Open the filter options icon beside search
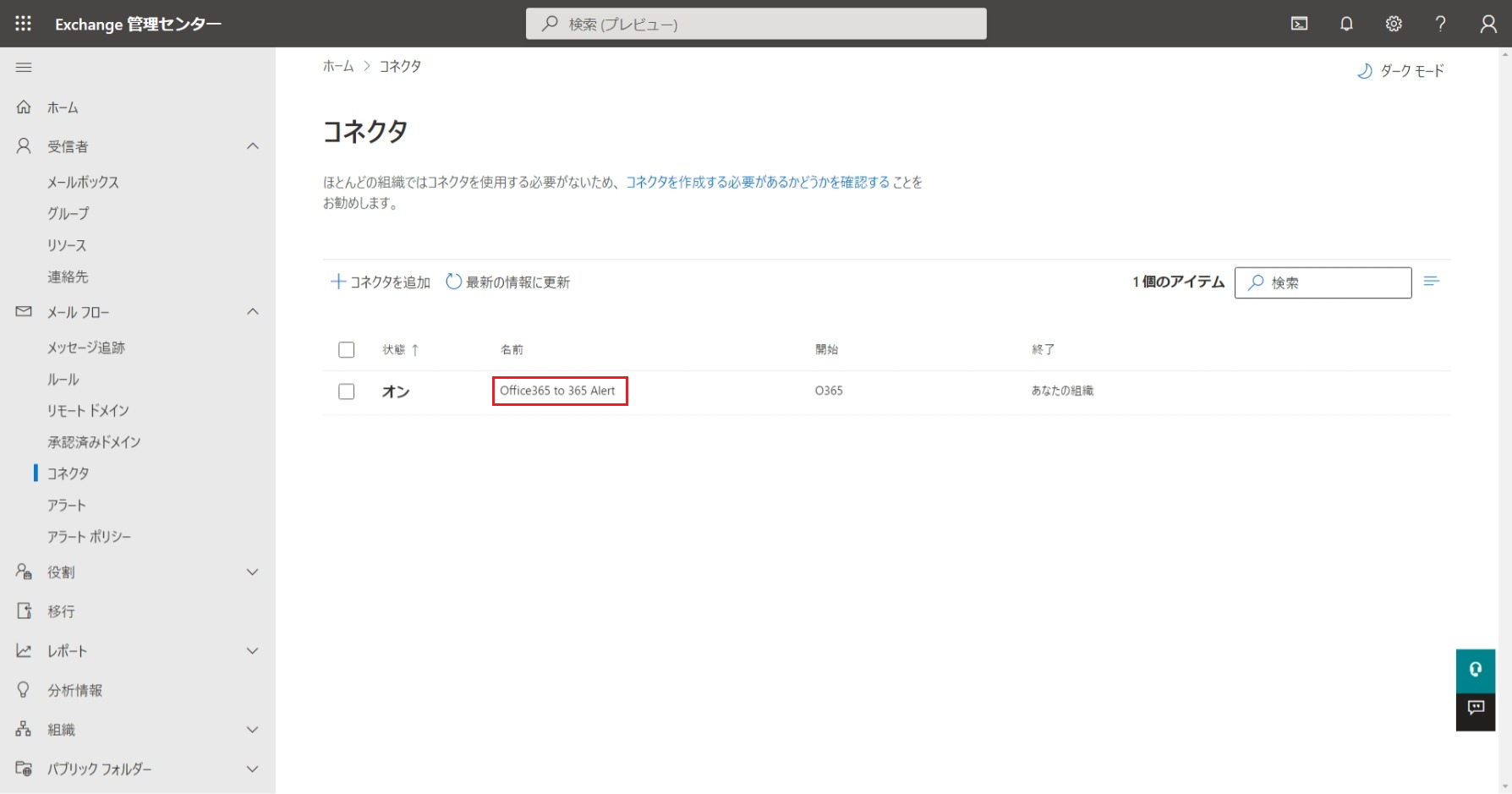Screen dimensions: 1512x794 click(x=1431, y=282)
